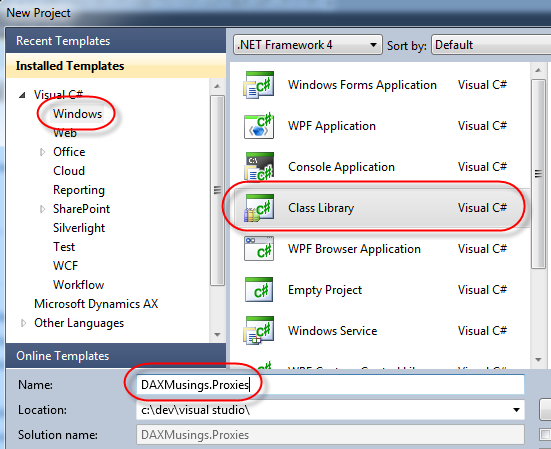Click the WPF Browser Application icon
Viewport: 551px width, 449px height.
[259, 248]
